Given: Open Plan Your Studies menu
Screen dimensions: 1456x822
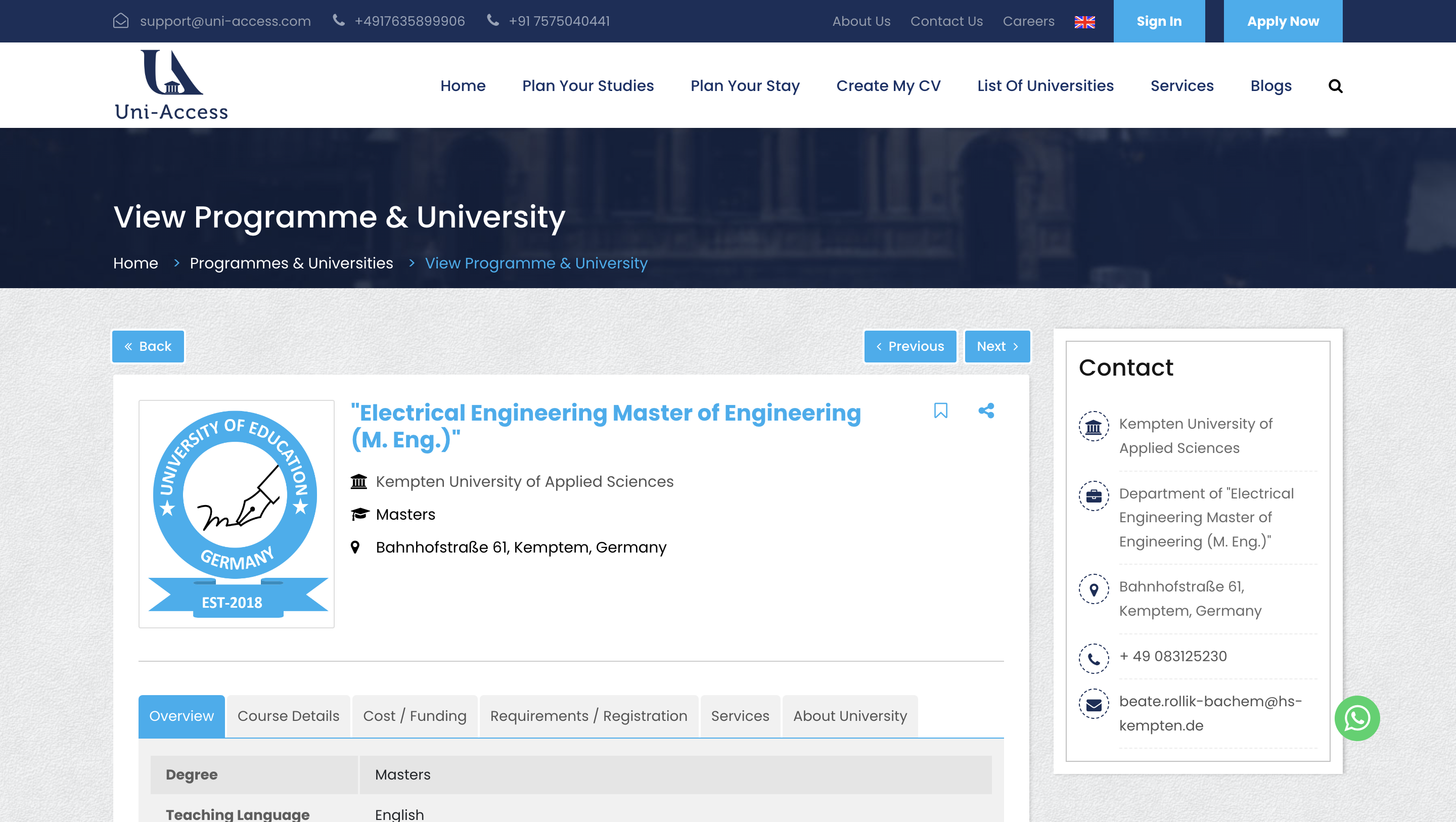Looking at the screenshot, I should click(x=588, y=86).
